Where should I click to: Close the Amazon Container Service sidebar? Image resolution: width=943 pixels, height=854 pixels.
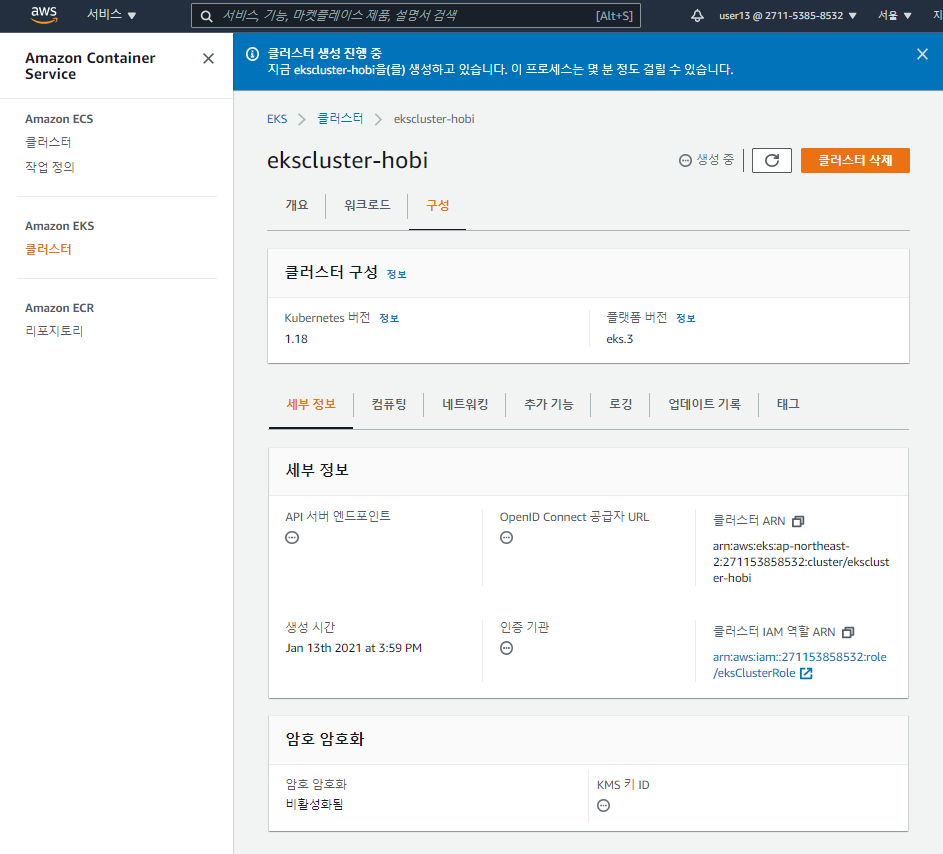click(x=208, y=58)
